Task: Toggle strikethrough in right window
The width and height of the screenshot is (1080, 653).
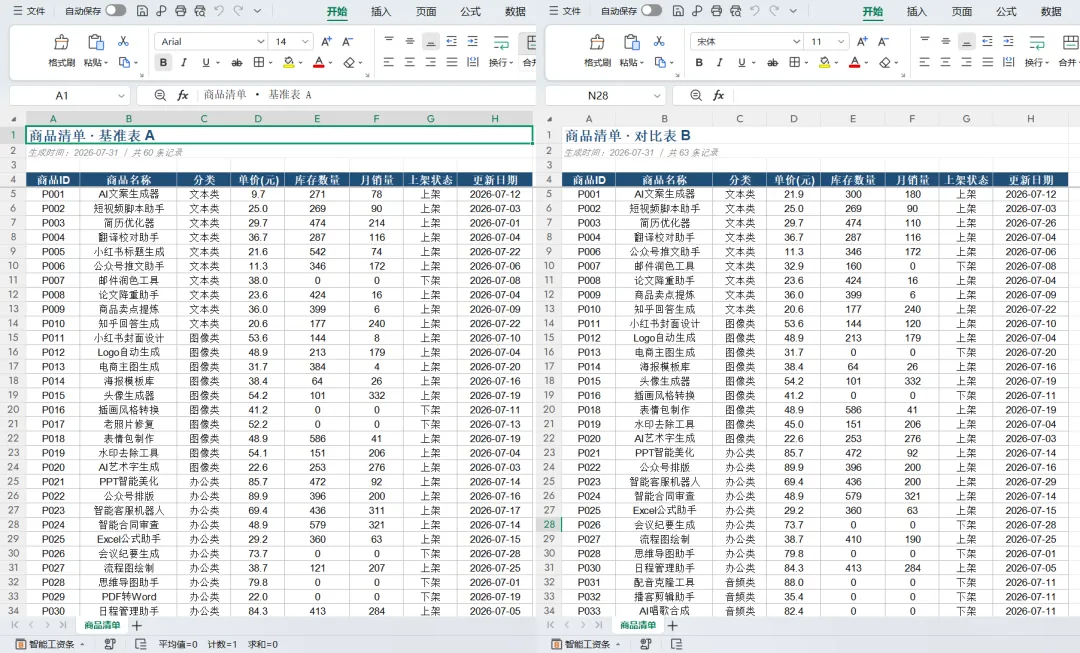Action: (x=773, y=63)
